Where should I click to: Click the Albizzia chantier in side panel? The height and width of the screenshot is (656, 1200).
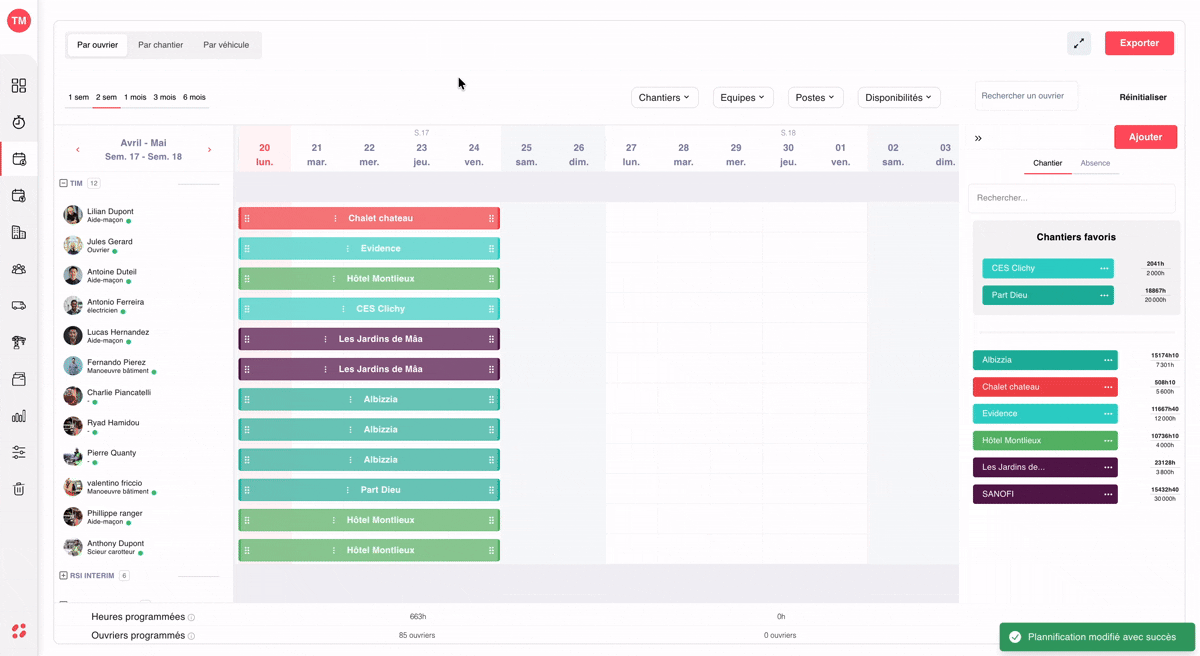(1045, 360)
